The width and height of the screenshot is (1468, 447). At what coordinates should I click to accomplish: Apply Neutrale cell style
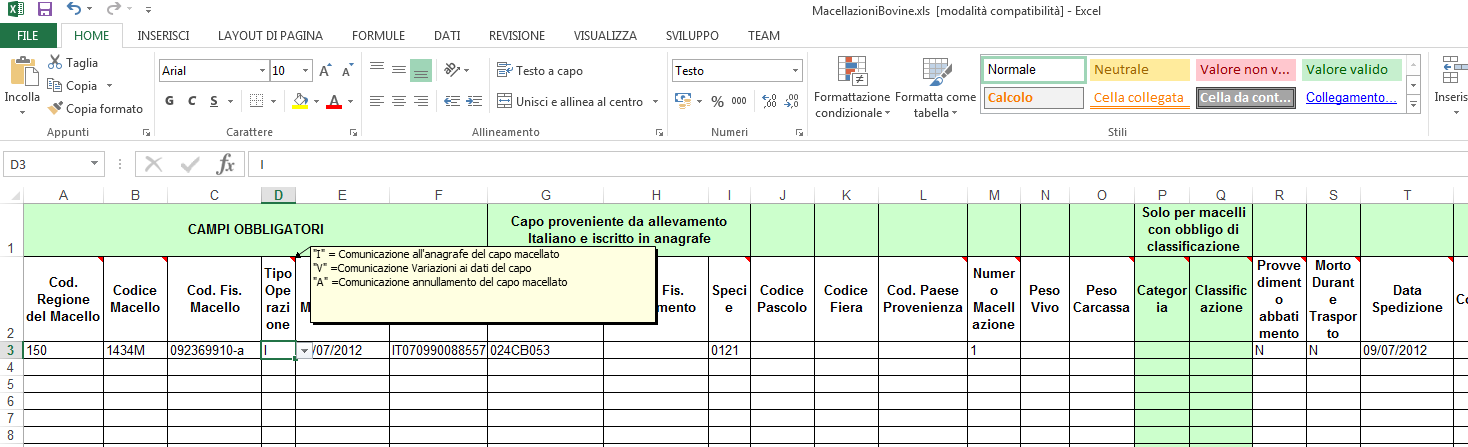(x=1140, y=70)
